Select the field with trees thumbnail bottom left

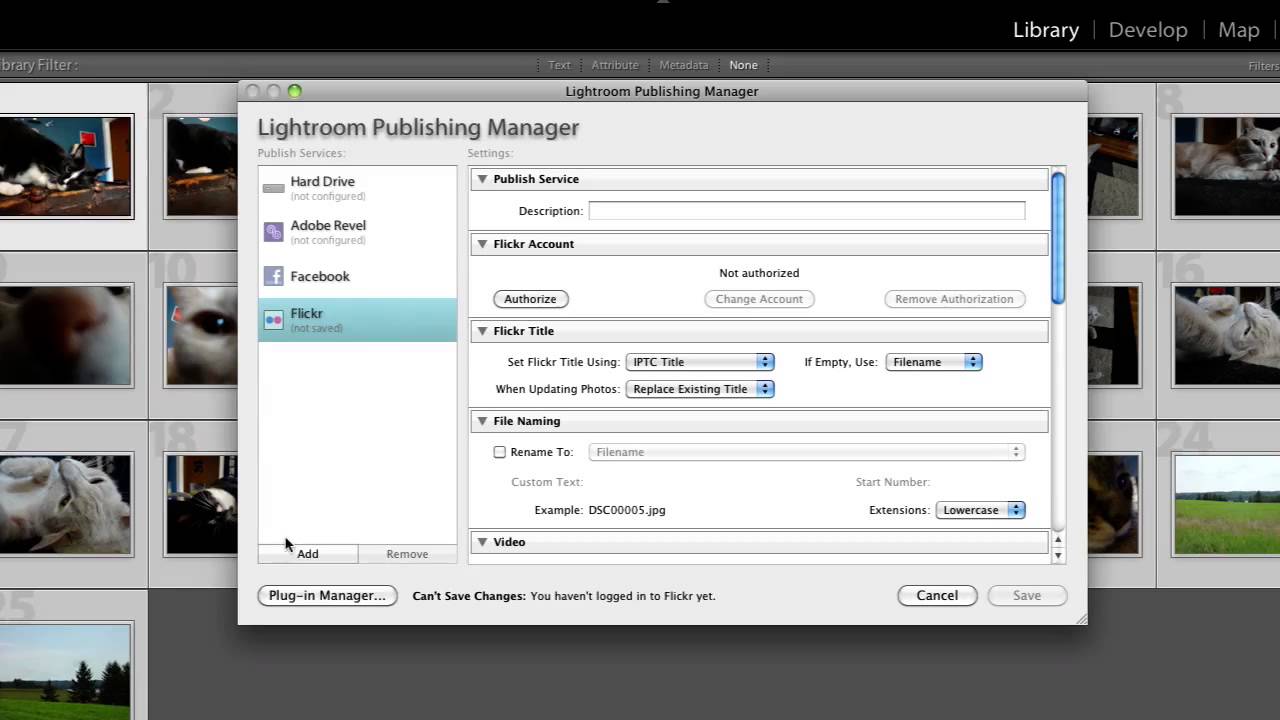[x=66, y=672]
